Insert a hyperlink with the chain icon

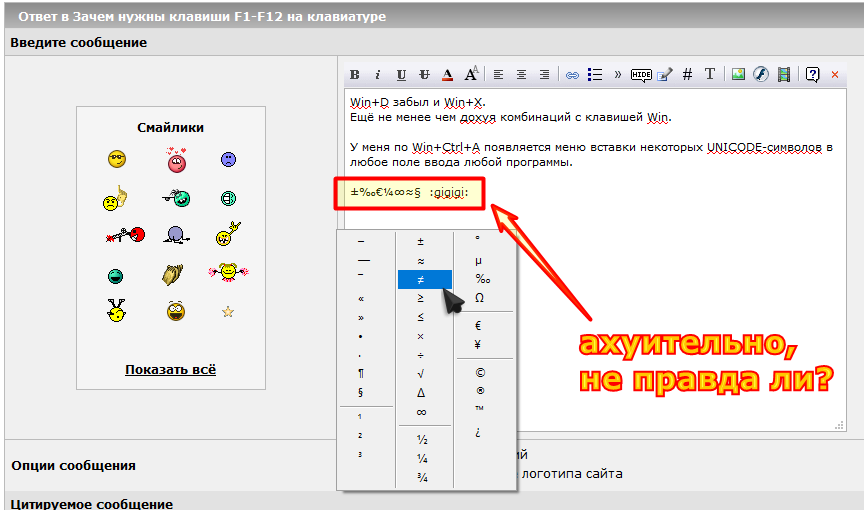pos(573,75)
